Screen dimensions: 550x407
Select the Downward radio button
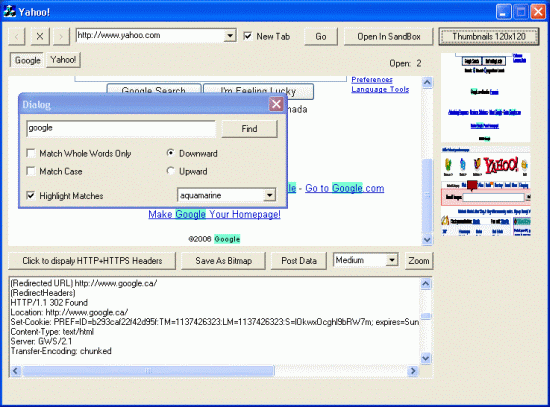pyautogui.click(x=170, y=153)
